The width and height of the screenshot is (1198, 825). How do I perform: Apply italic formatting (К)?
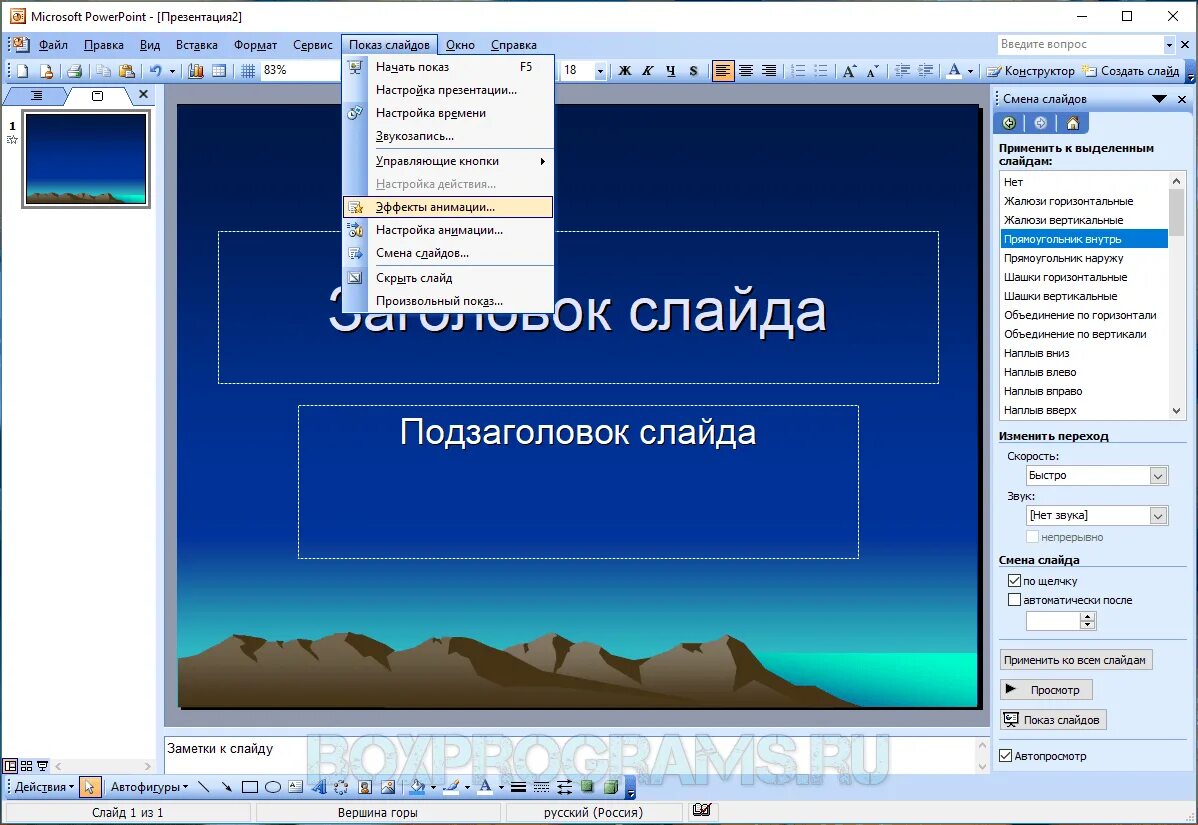[x=648, y=71]
